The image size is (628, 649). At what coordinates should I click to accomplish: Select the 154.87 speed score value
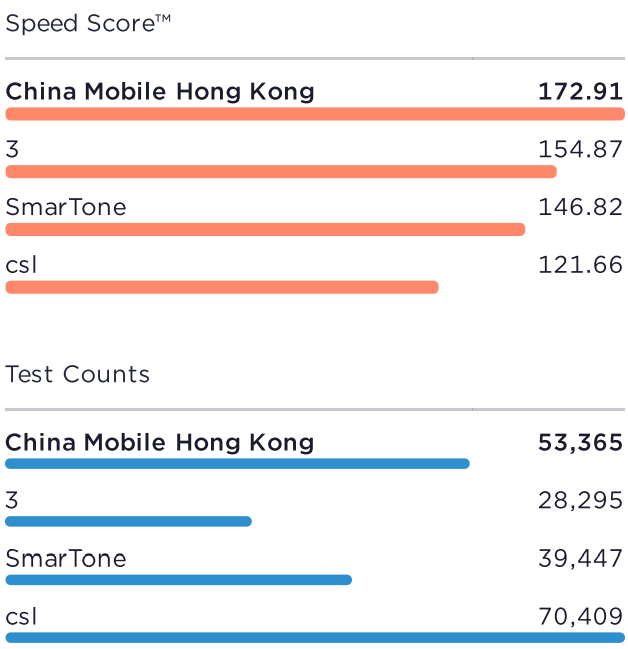point(580,150)
